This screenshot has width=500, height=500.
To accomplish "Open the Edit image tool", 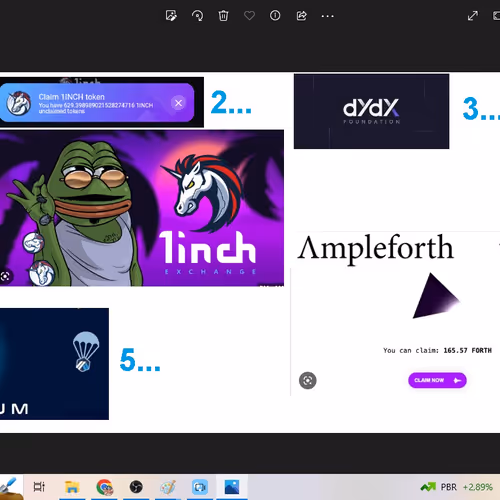I will 171,16.
